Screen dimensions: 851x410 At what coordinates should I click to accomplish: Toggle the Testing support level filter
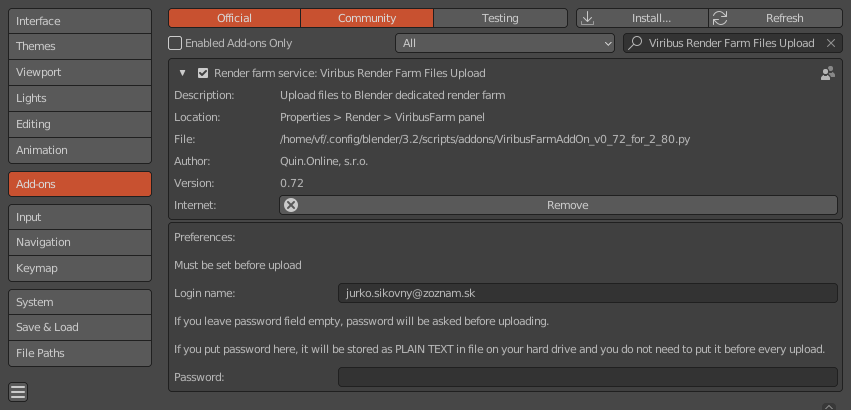pyautogui.click(x=500, y=18)
